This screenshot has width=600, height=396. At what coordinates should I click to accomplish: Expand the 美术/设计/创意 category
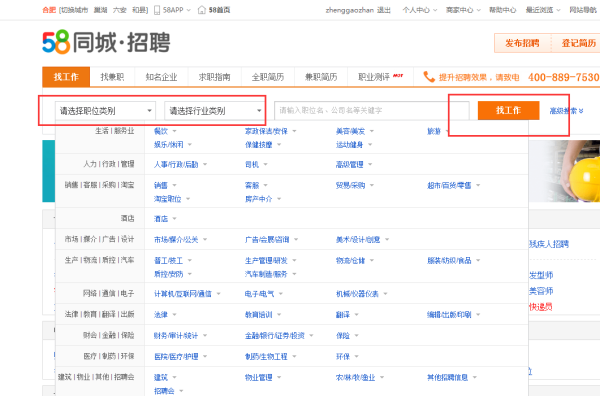pyautogui.click(x=362, y=240)
